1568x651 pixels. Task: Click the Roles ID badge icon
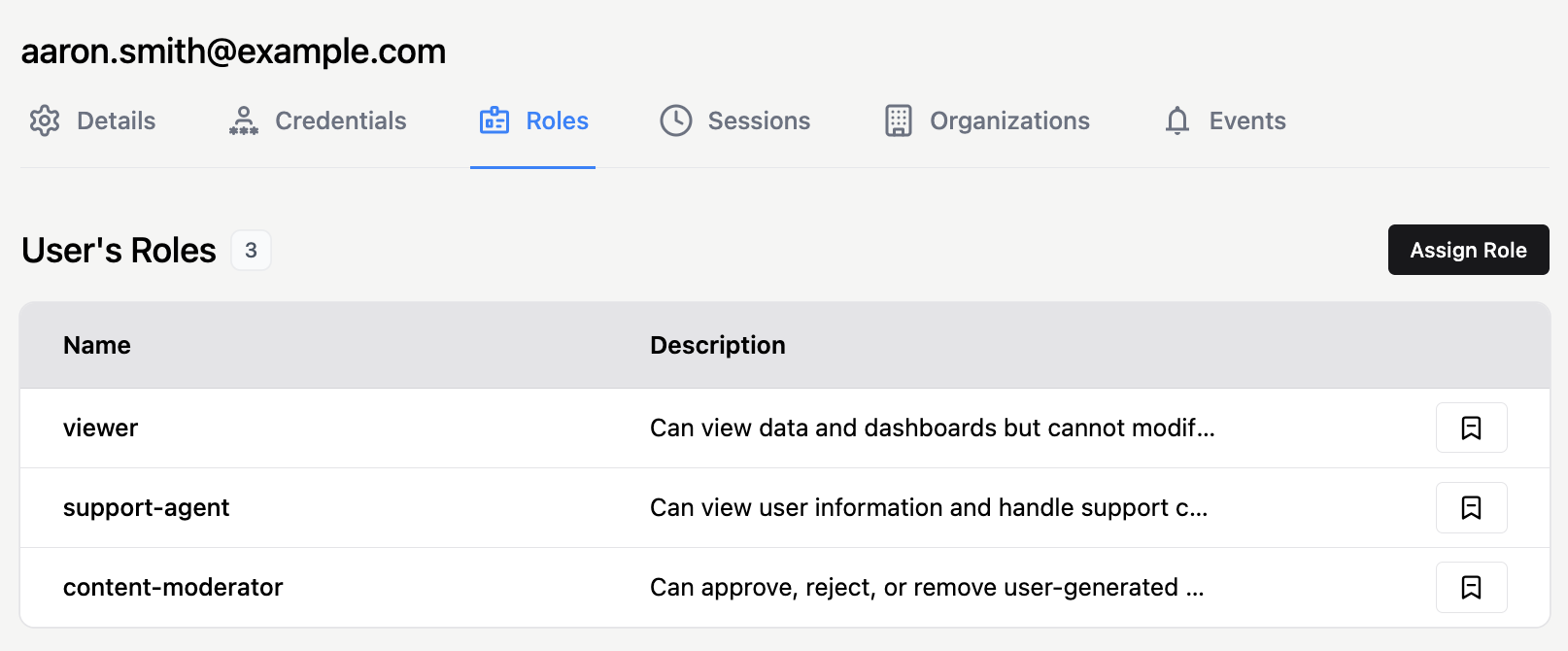coord(494,120)
